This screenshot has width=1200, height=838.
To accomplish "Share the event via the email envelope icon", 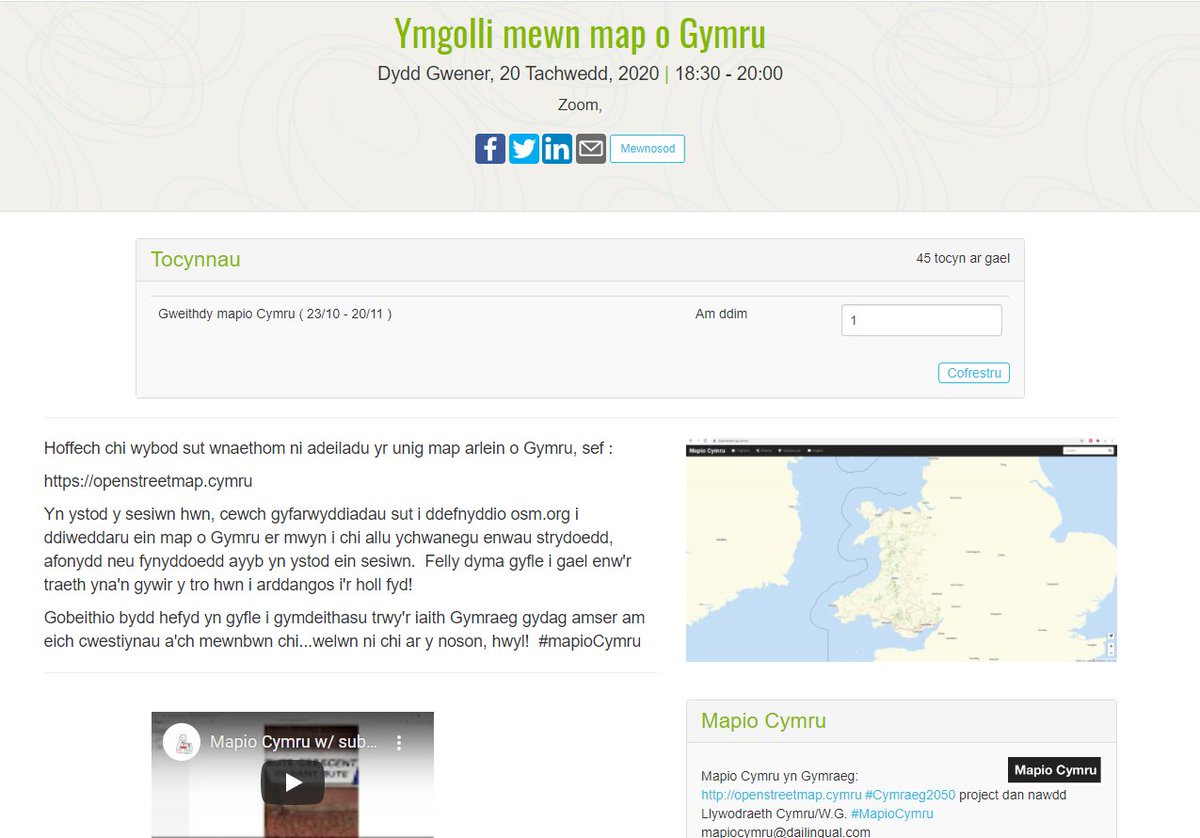I will 590,148.
